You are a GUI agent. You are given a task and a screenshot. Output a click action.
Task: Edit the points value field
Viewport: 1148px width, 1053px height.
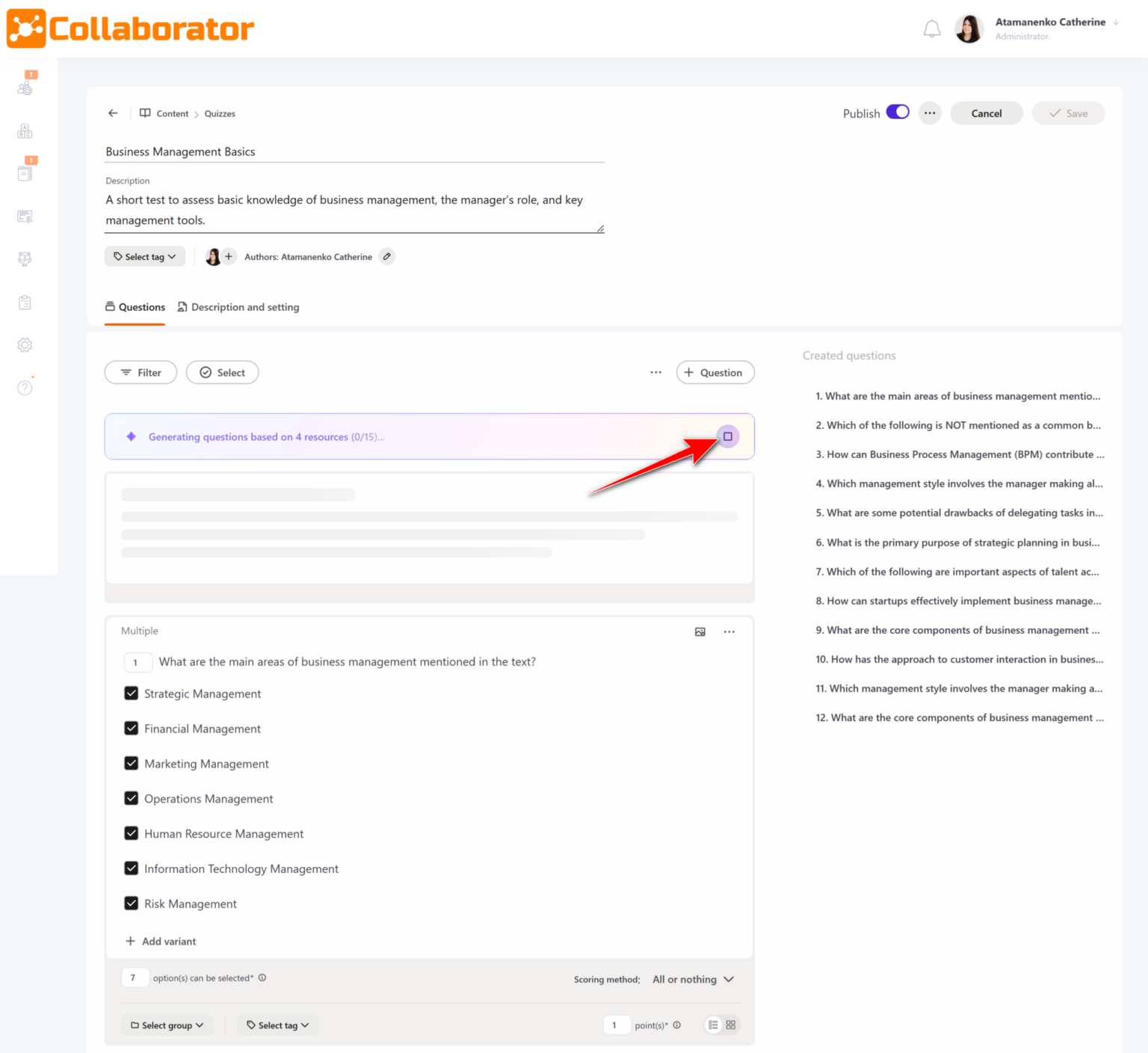[x=617, y=1025]
